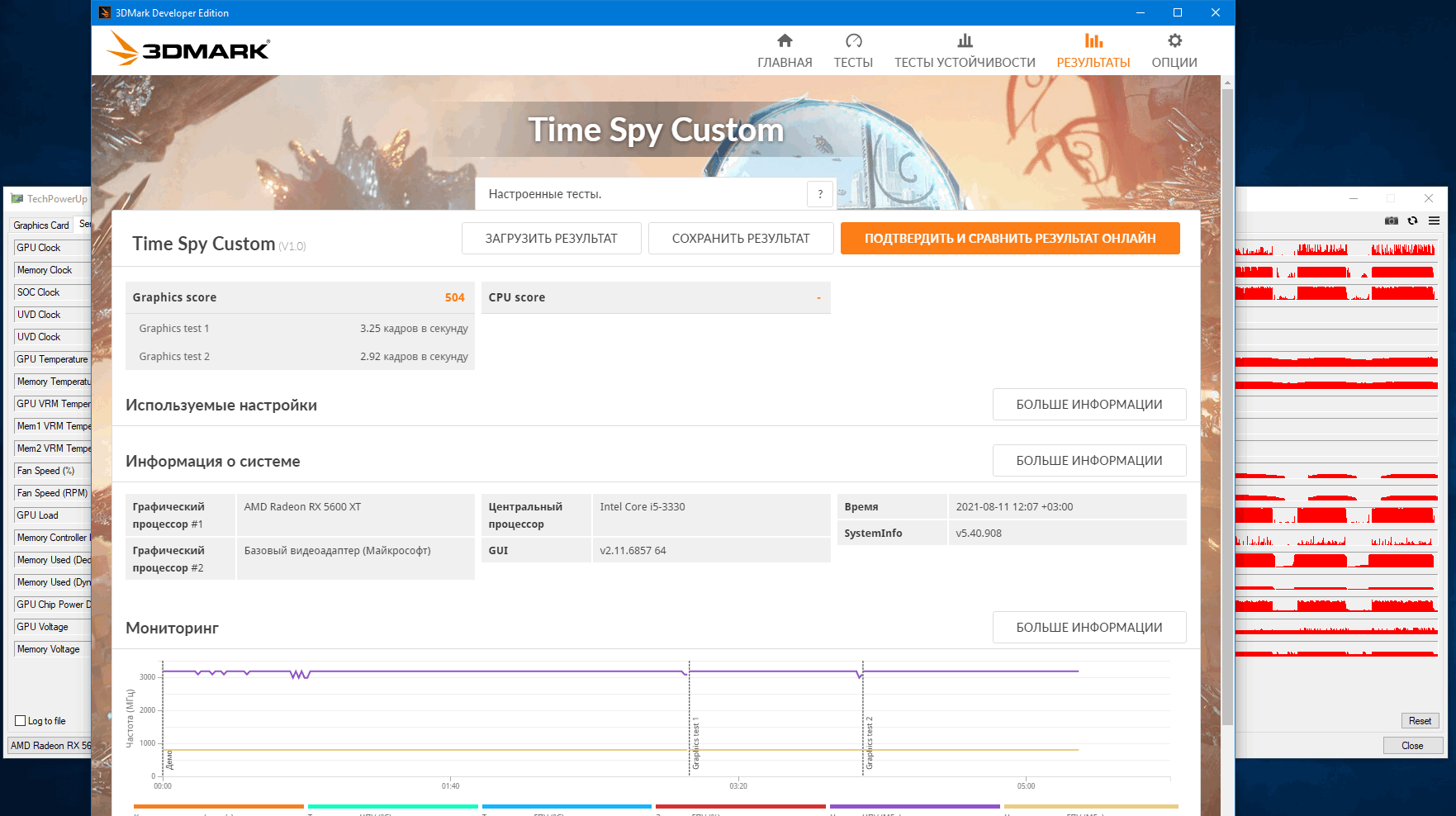Select the orange monitoring legend bar
The image size is (1456, 816).
[x=218, y=806]
